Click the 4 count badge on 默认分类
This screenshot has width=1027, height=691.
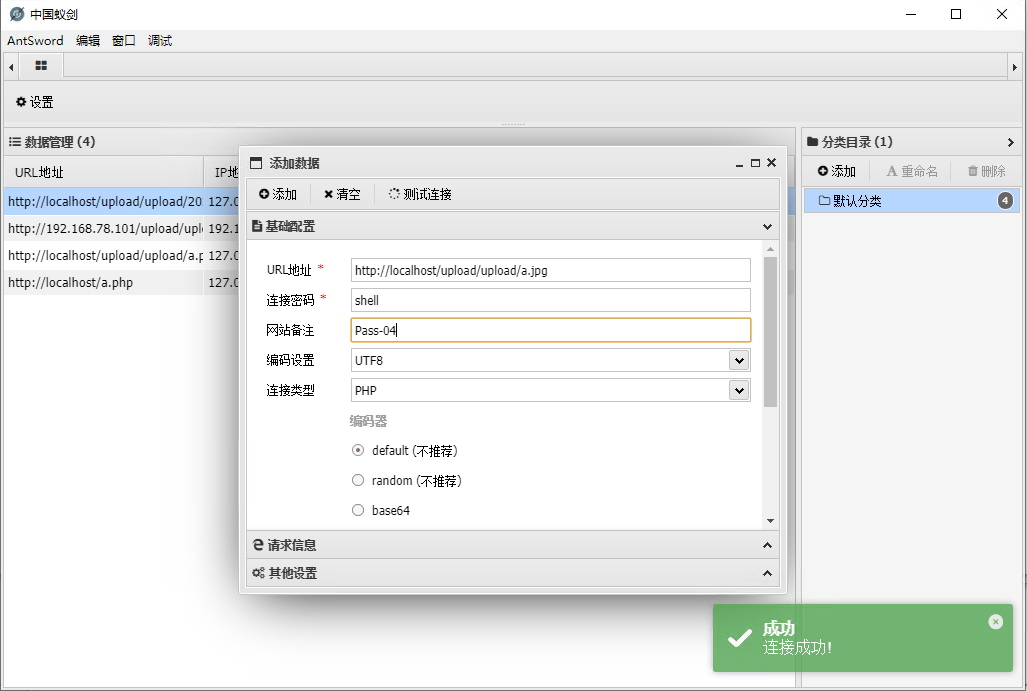tap(1005, 200)
